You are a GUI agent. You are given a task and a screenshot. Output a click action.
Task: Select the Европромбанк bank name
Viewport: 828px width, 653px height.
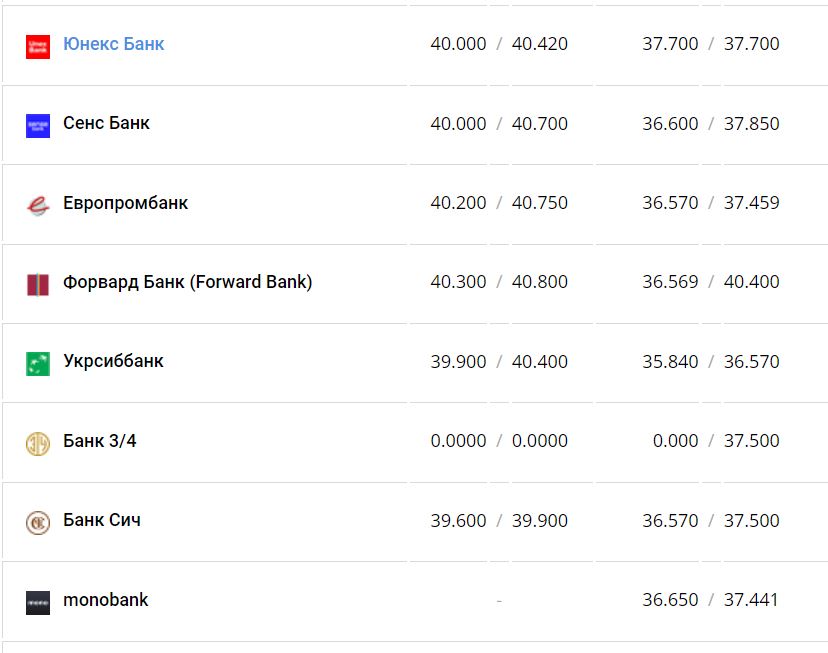pyautogui.click(x=125, y=203)
